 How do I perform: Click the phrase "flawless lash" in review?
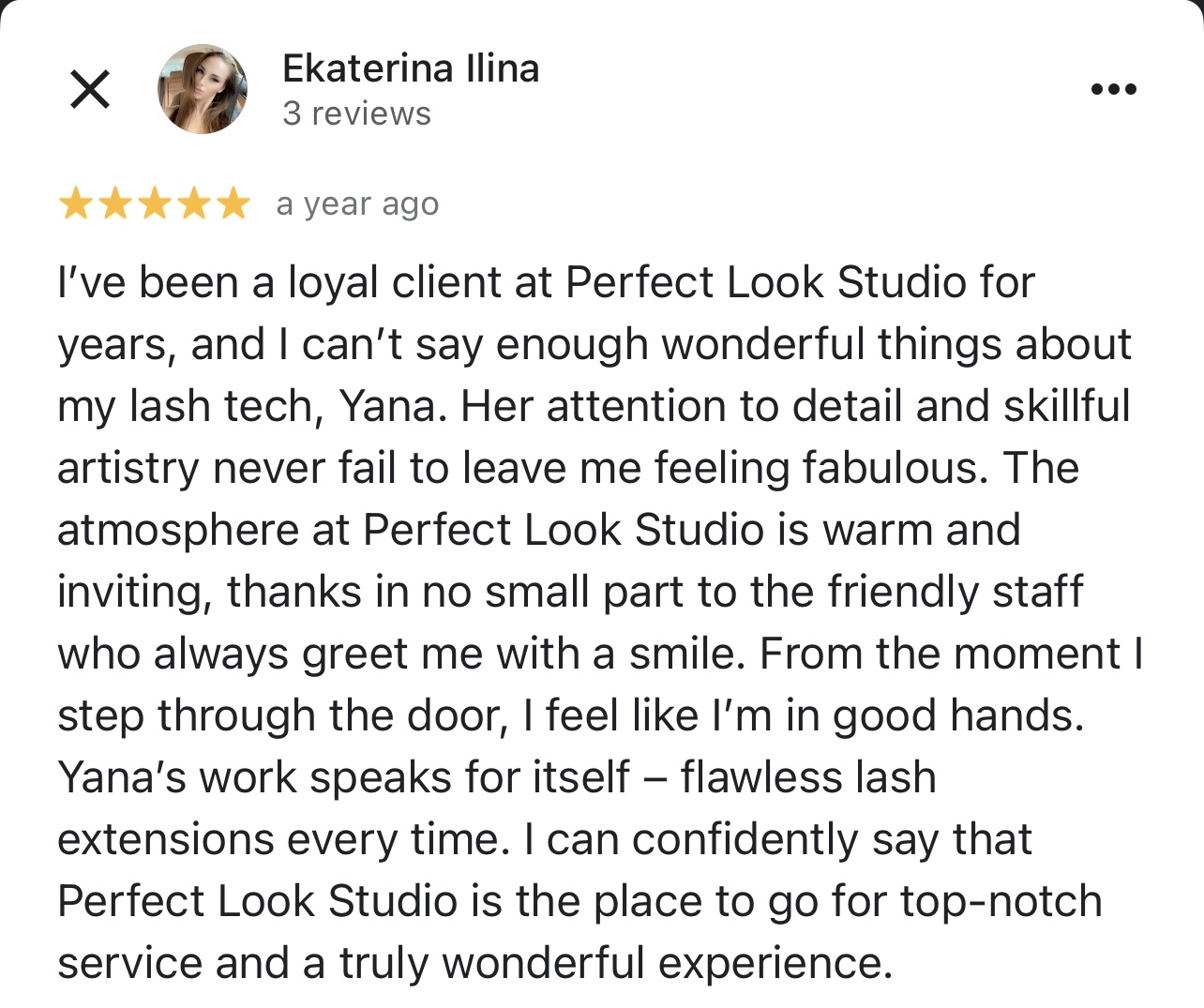point(808,777)
